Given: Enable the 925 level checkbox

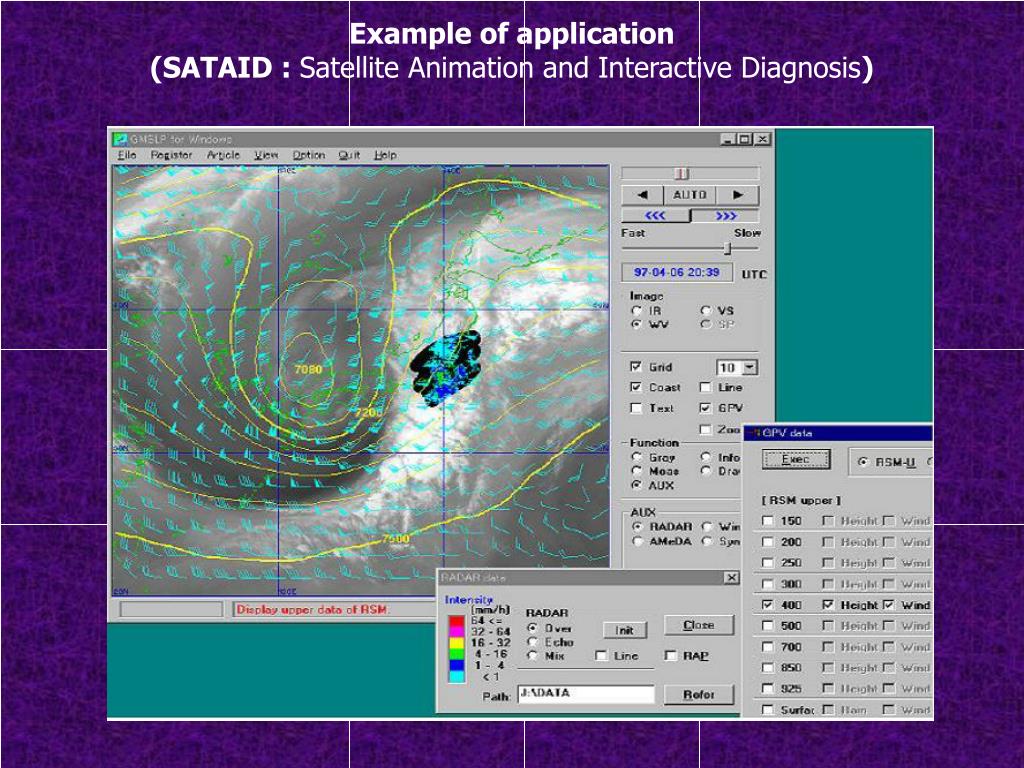Looking at the screenshot, I should coord(768,688).
